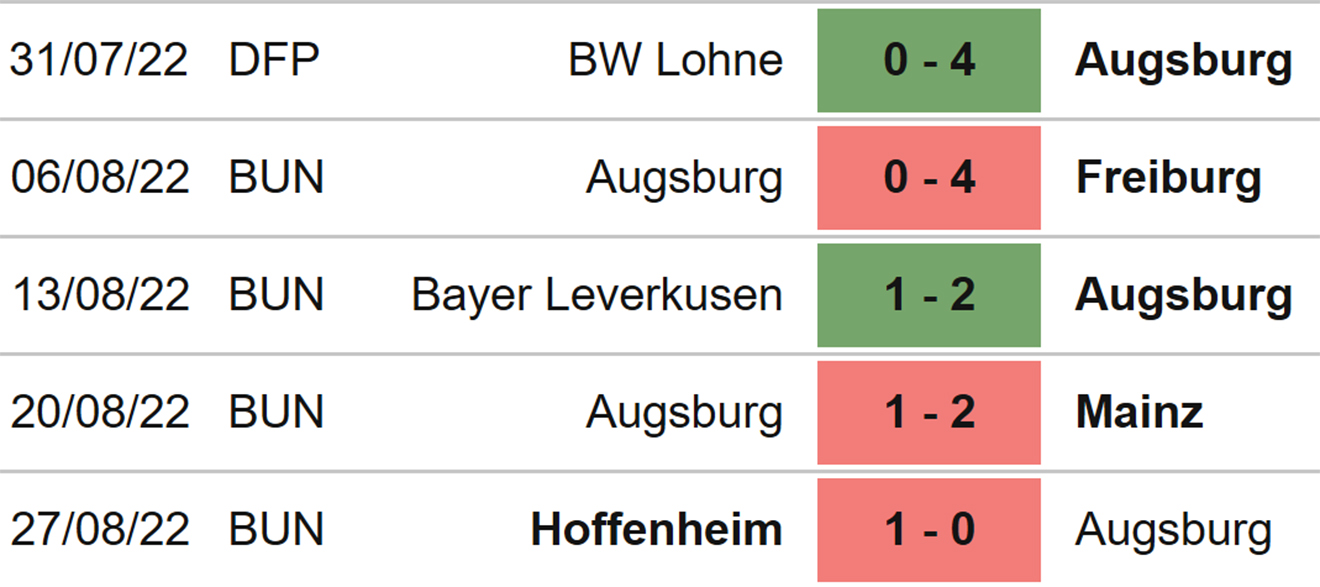Select the green 1 - 2 score box

point(928,295)
